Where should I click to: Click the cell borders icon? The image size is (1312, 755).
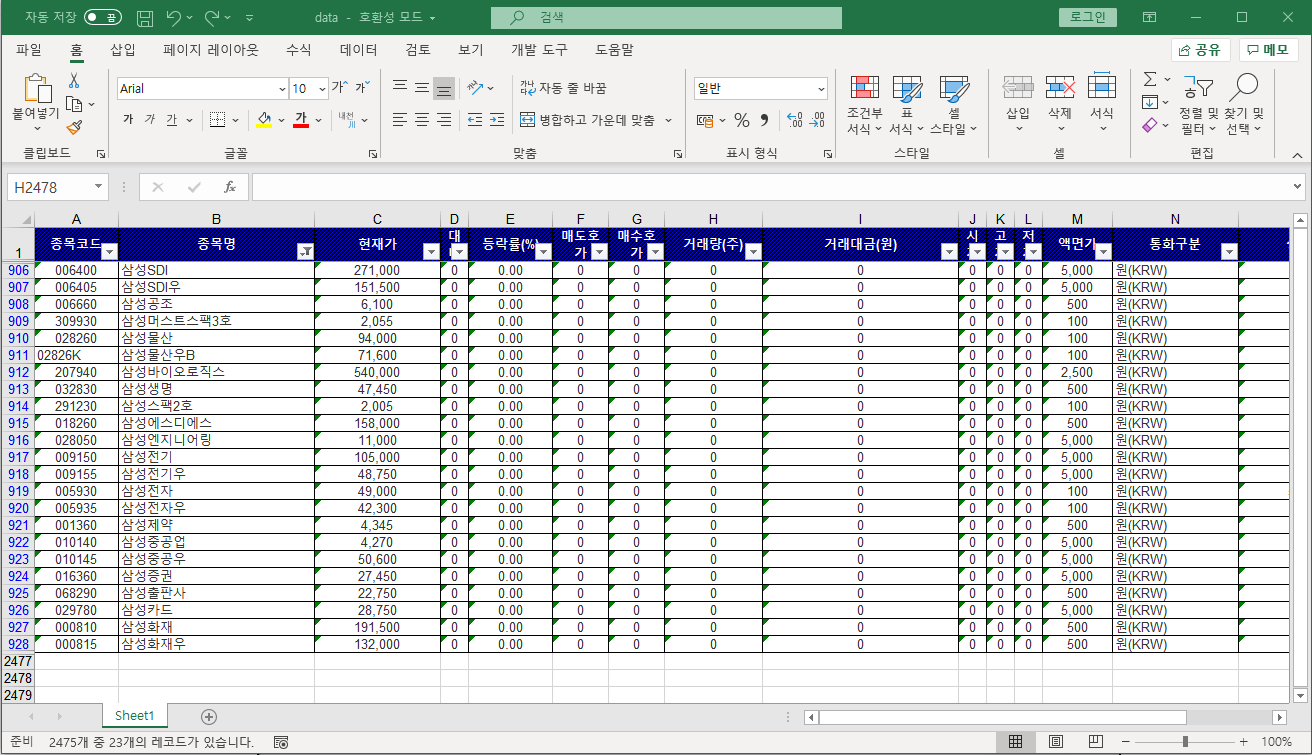218,120
